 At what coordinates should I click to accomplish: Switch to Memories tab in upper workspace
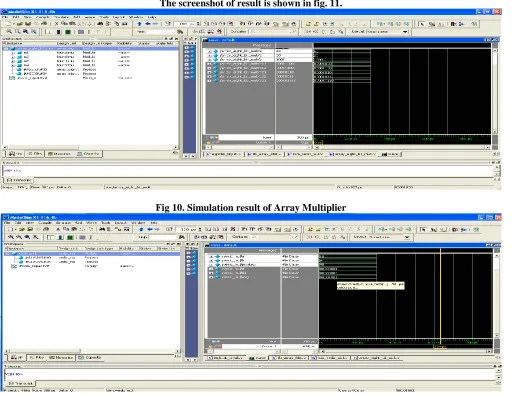click(59, 154)
